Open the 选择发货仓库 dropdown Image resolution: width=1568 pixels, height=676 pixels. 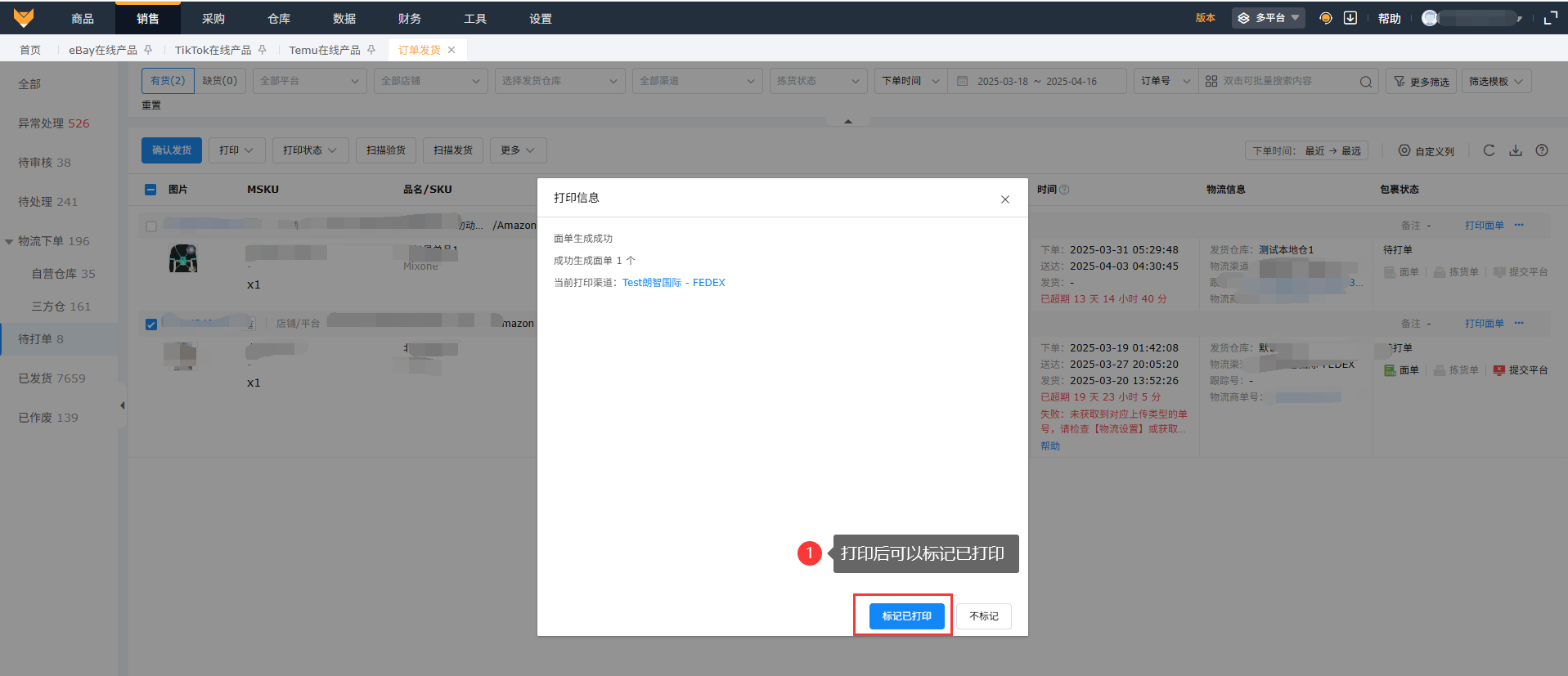[x=559, y=81]
